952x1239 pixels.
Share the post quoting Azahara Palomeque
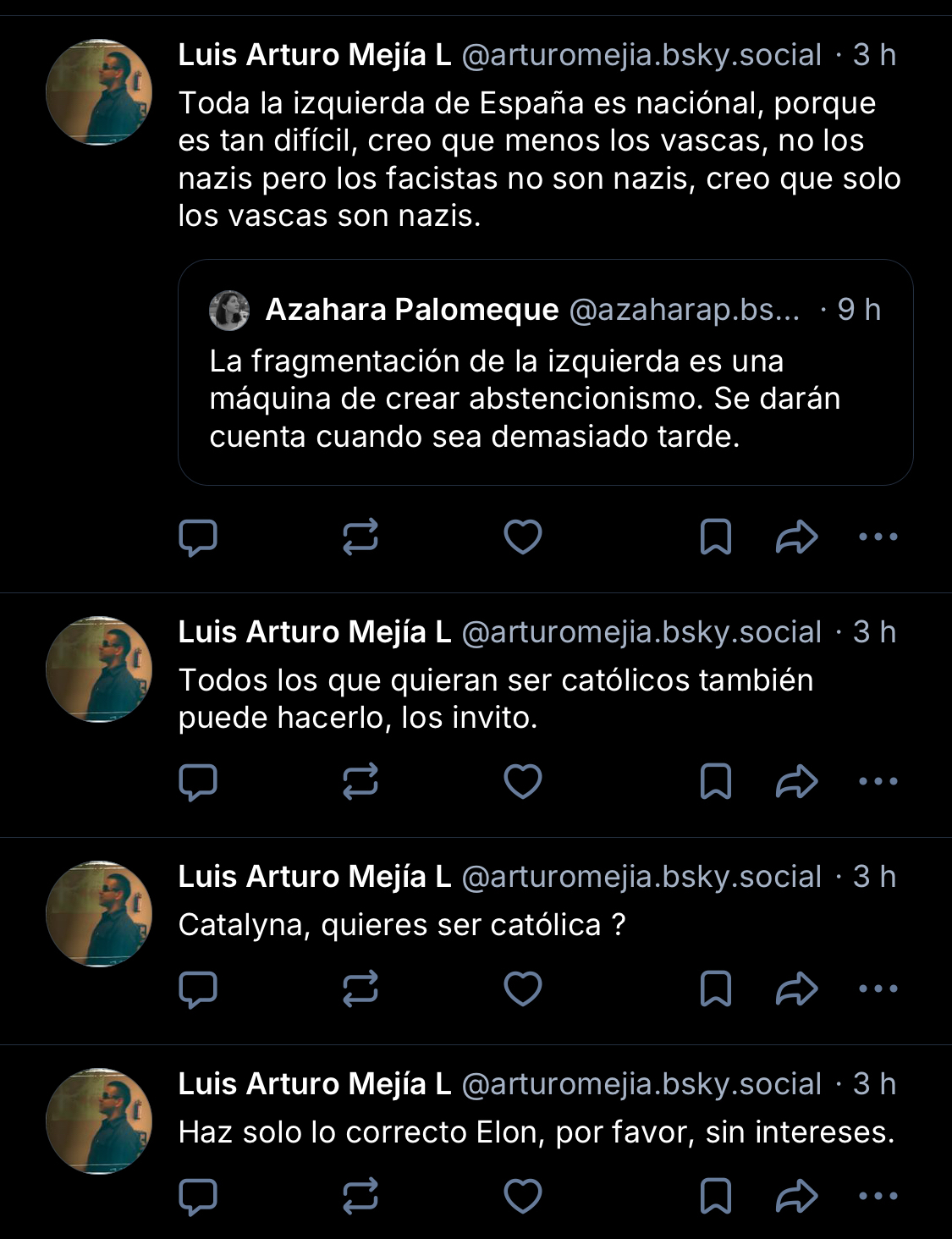coord(796,537)
